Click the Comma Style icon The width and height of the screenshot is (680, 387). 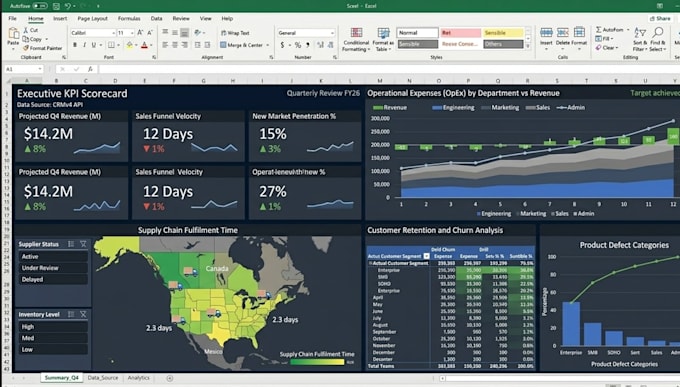tap(308, 45)
